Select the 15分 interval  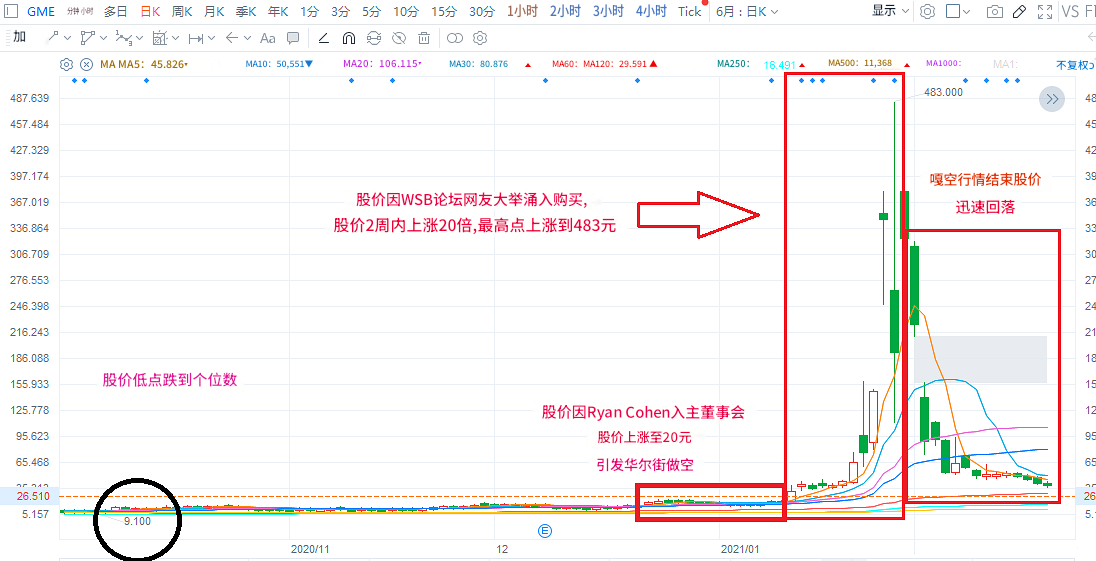tap(444, 11)
